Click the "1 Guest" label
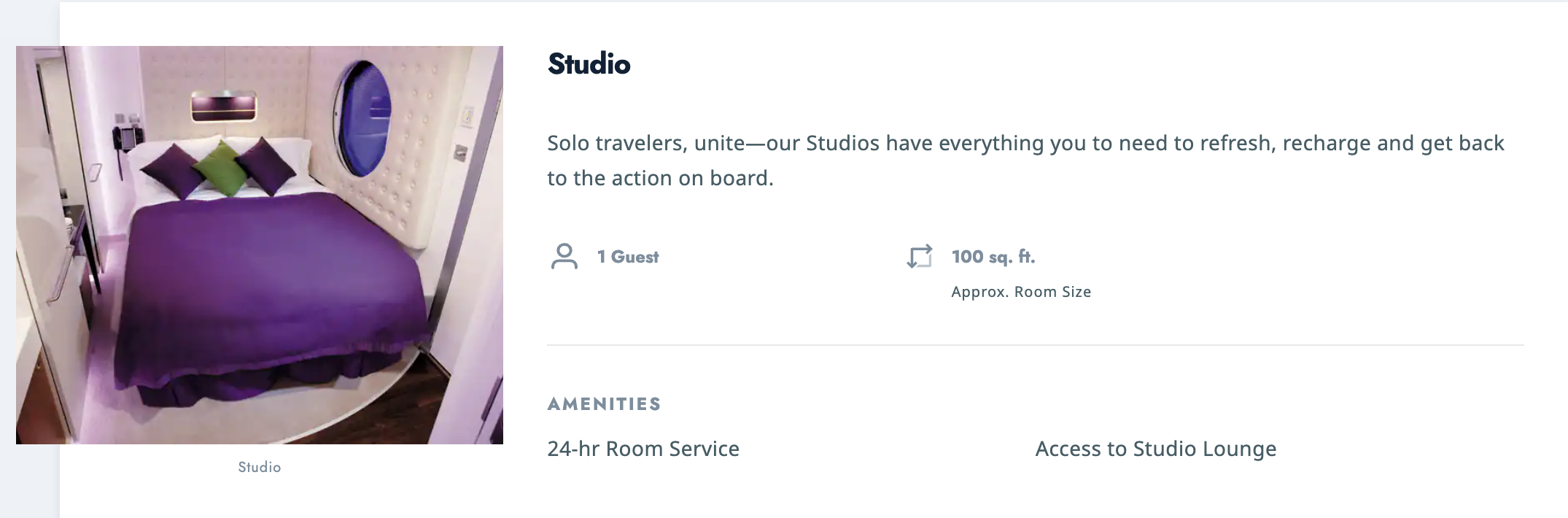Screen dimensions: 1568x518 pos(628,257)
